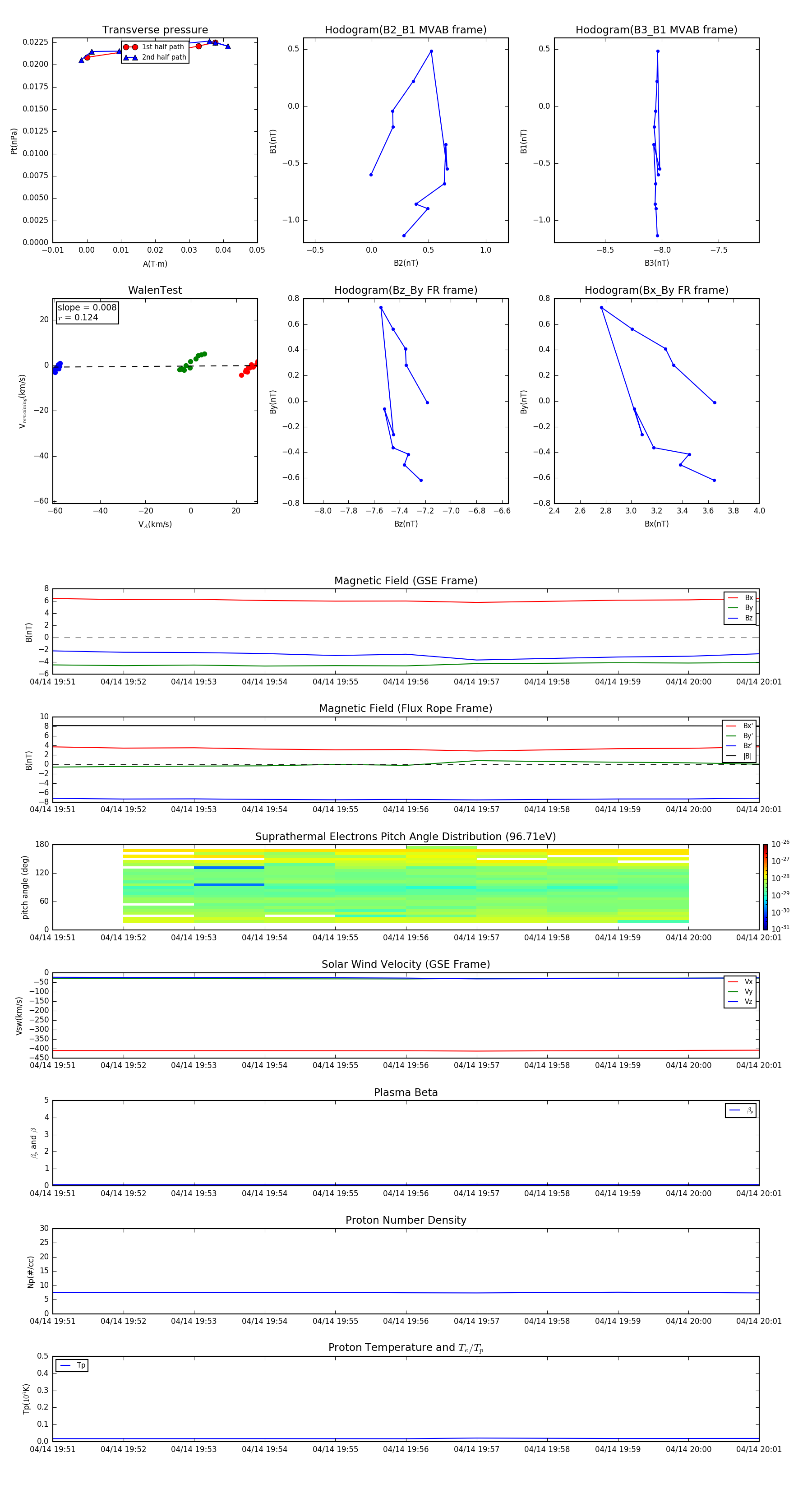Click the green Walen test data cluster

click(x=191, y=362)
